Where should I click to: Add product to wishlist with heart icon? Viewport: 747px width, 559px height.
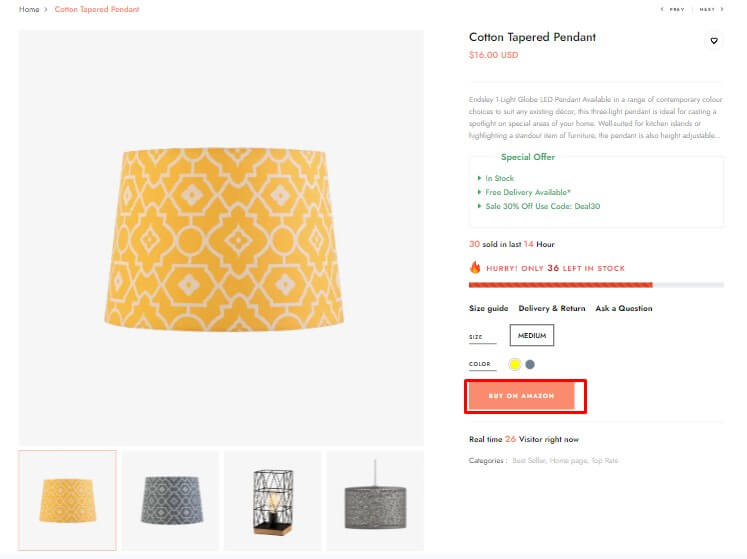[x=713, y=41]
